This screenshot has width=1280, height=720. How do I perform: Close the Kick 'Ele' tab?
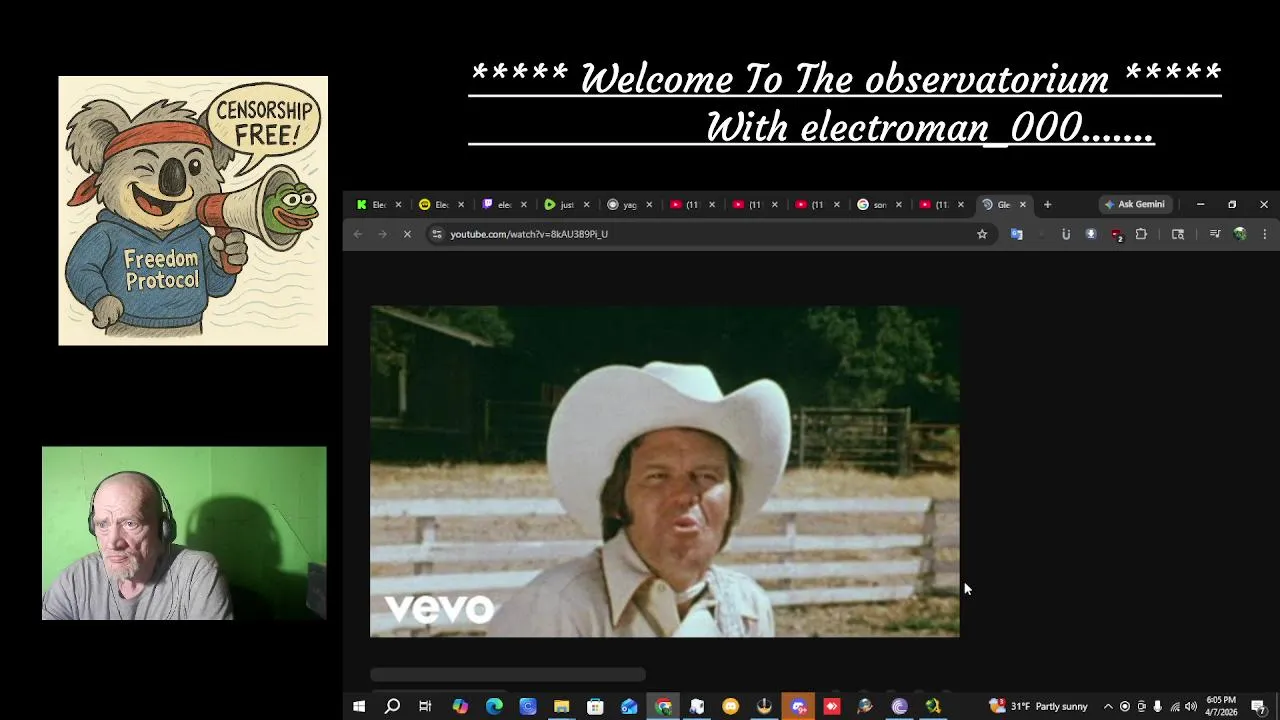(x=398, y=204)
